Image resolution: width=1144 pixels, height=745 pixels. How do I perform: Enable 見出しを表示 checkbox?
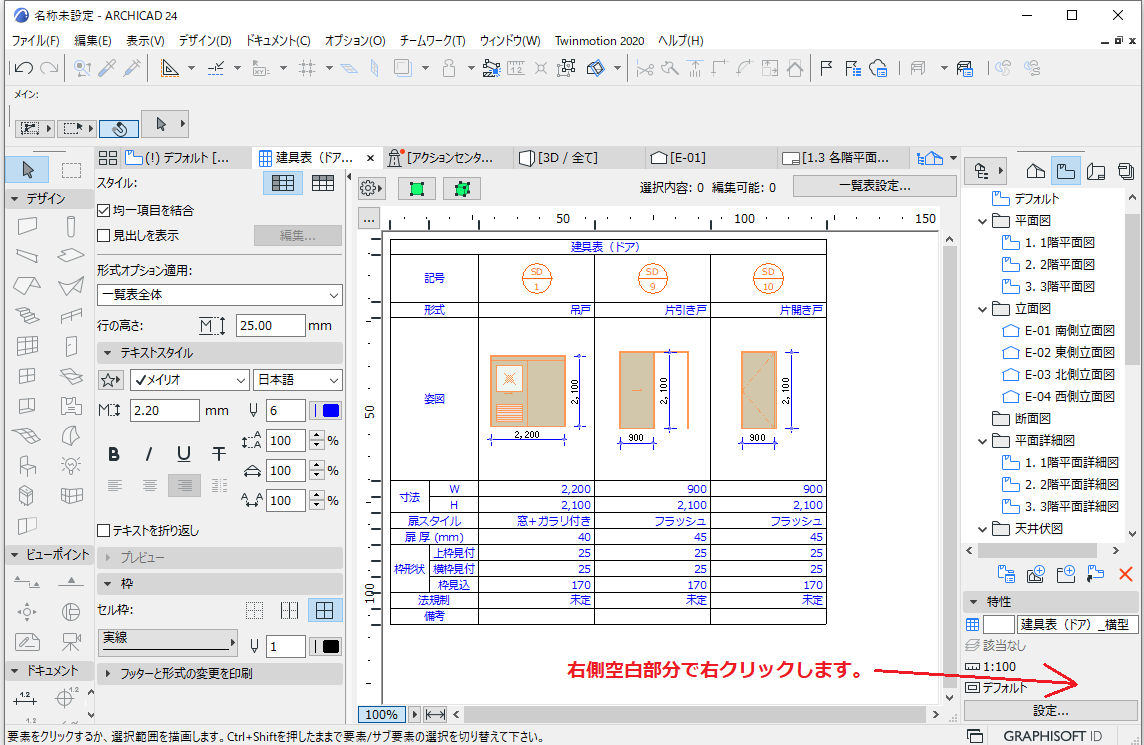click(x=104, y=236)
